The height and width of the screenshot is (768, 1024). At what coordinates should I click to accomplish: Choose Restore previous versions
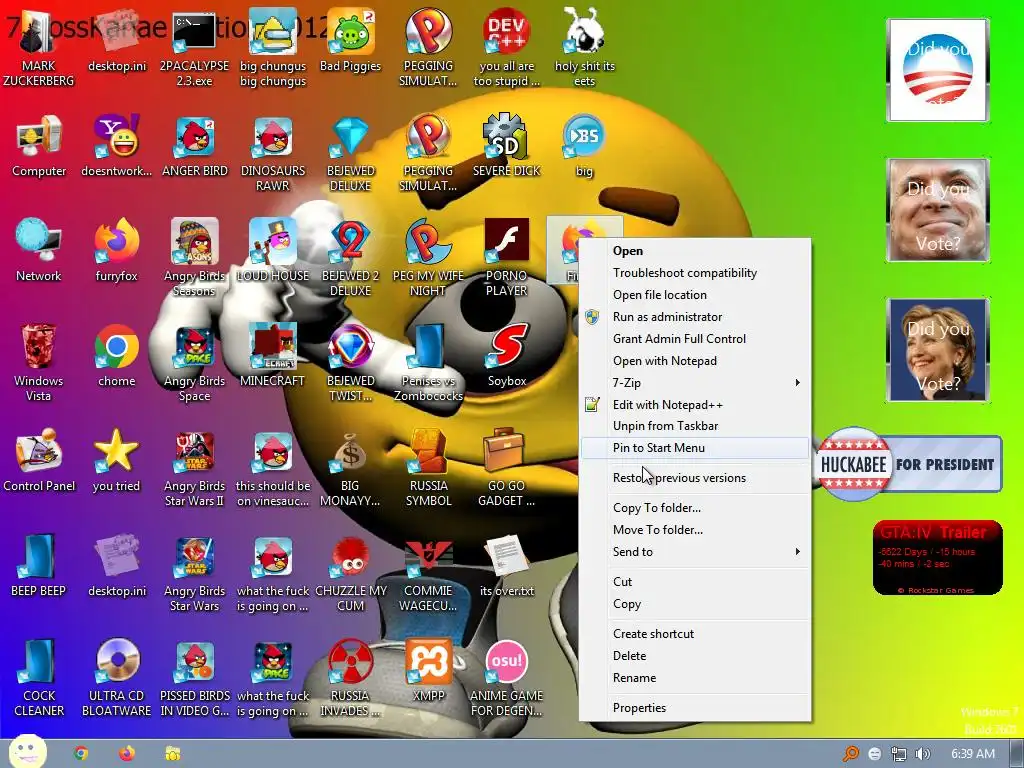tap(695, 478)
